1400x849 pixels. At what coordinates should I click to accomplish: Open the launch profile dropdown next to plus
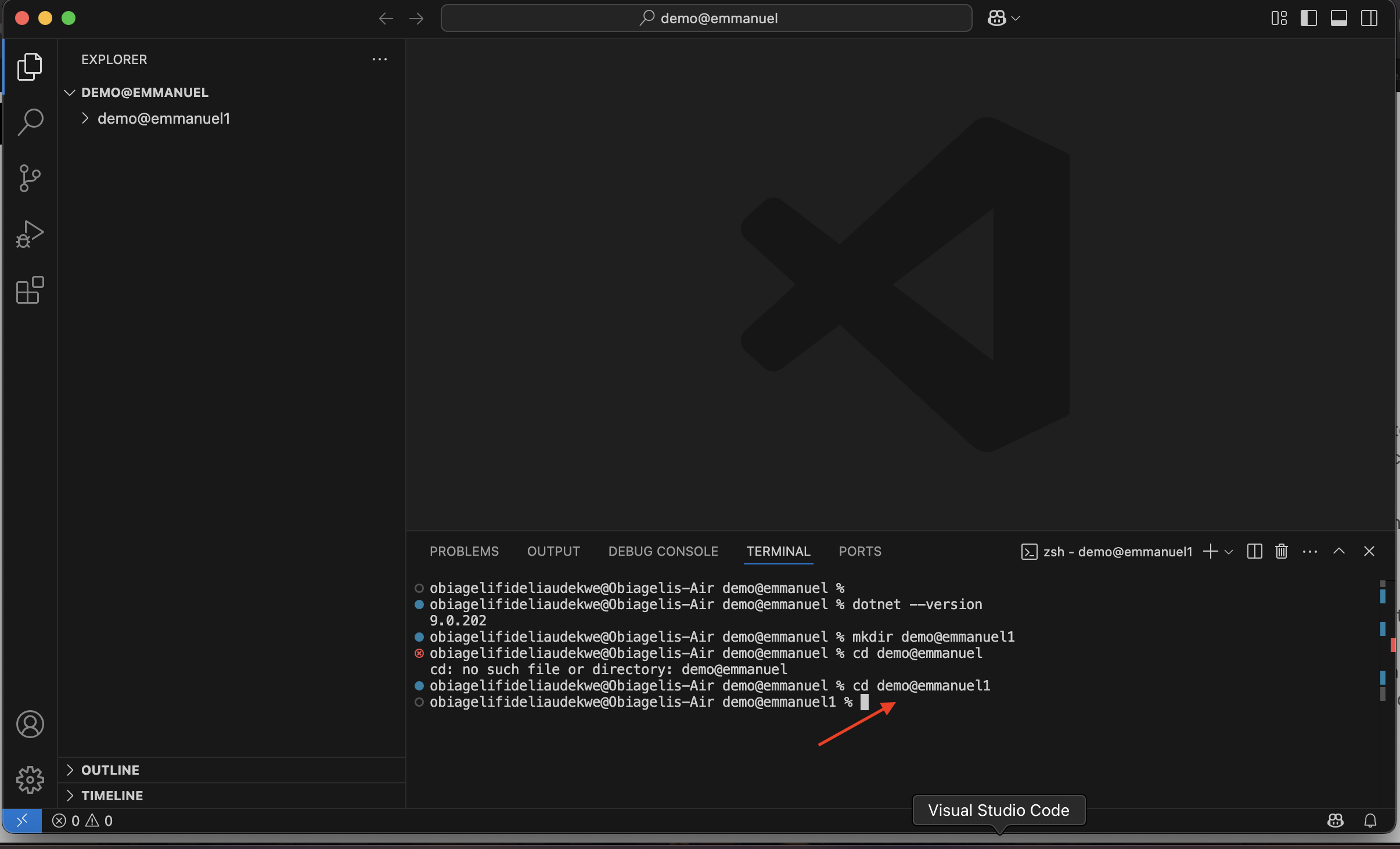coord(1229,552)
